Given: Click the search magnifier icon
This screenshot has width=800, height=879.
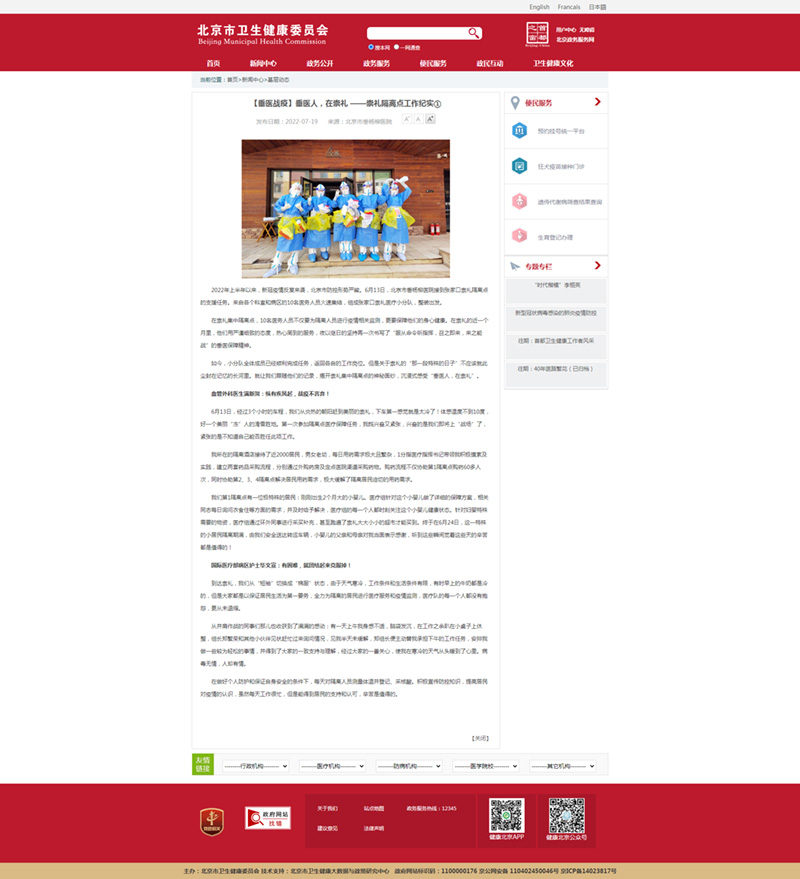Looking at the screenshot, I should (473, 33).
